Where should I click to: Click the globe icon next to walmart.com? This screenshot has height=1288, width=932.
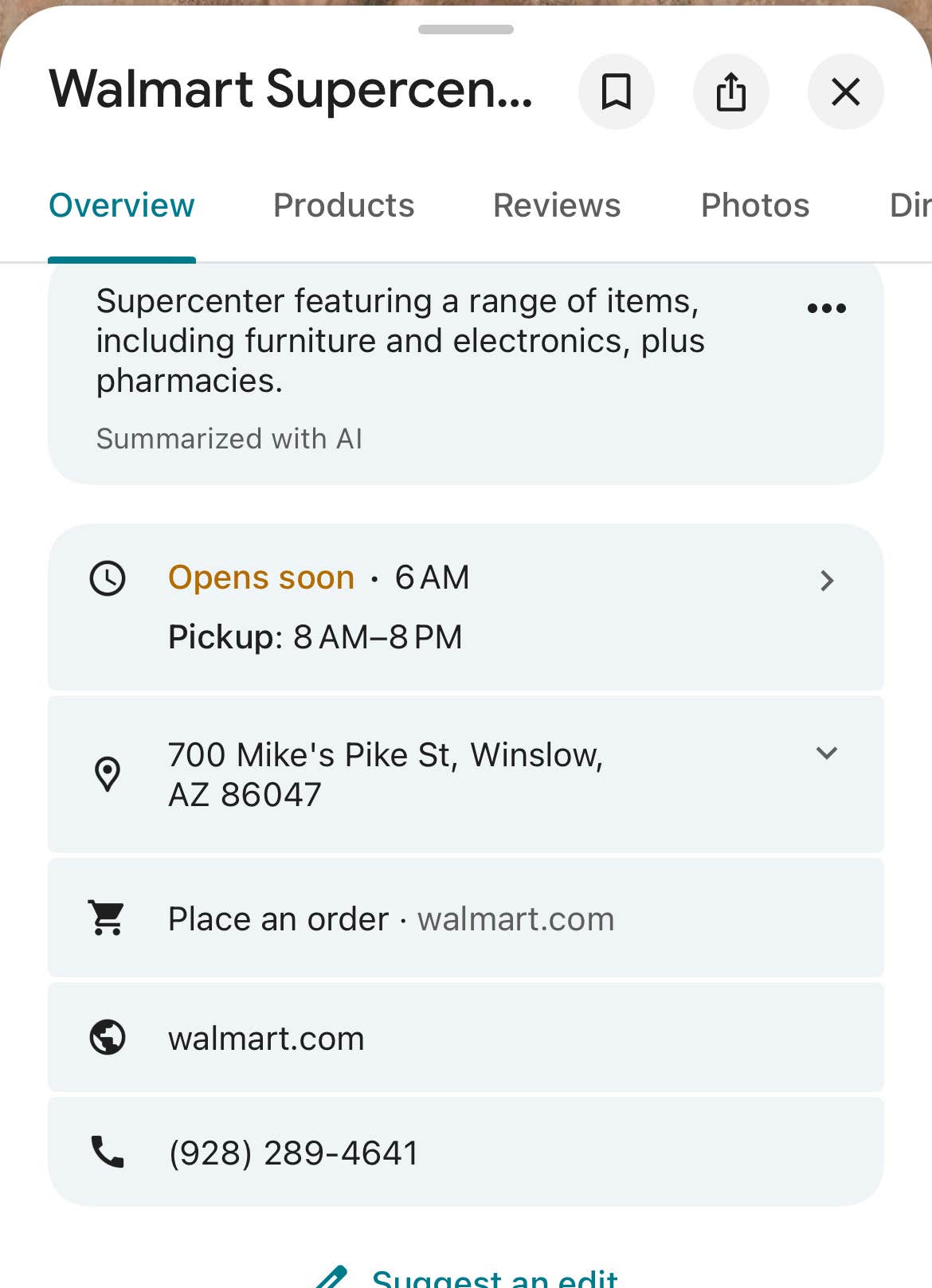coord(106,1037)
